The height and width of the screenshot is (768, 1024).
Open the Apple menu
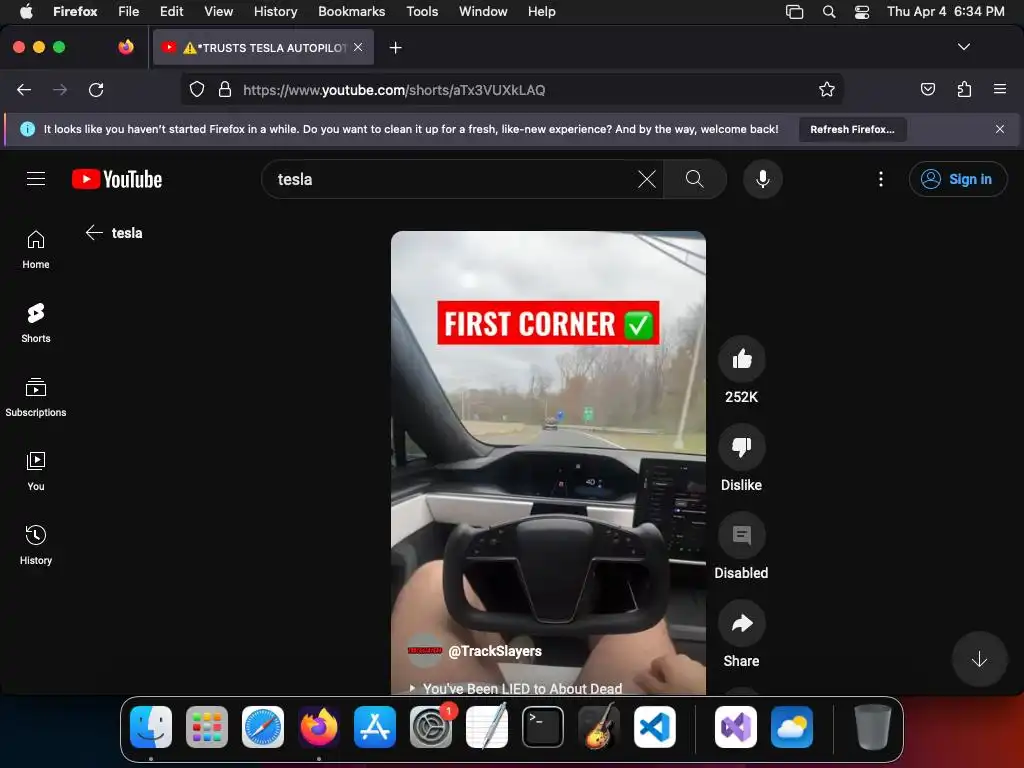[26, 11]
